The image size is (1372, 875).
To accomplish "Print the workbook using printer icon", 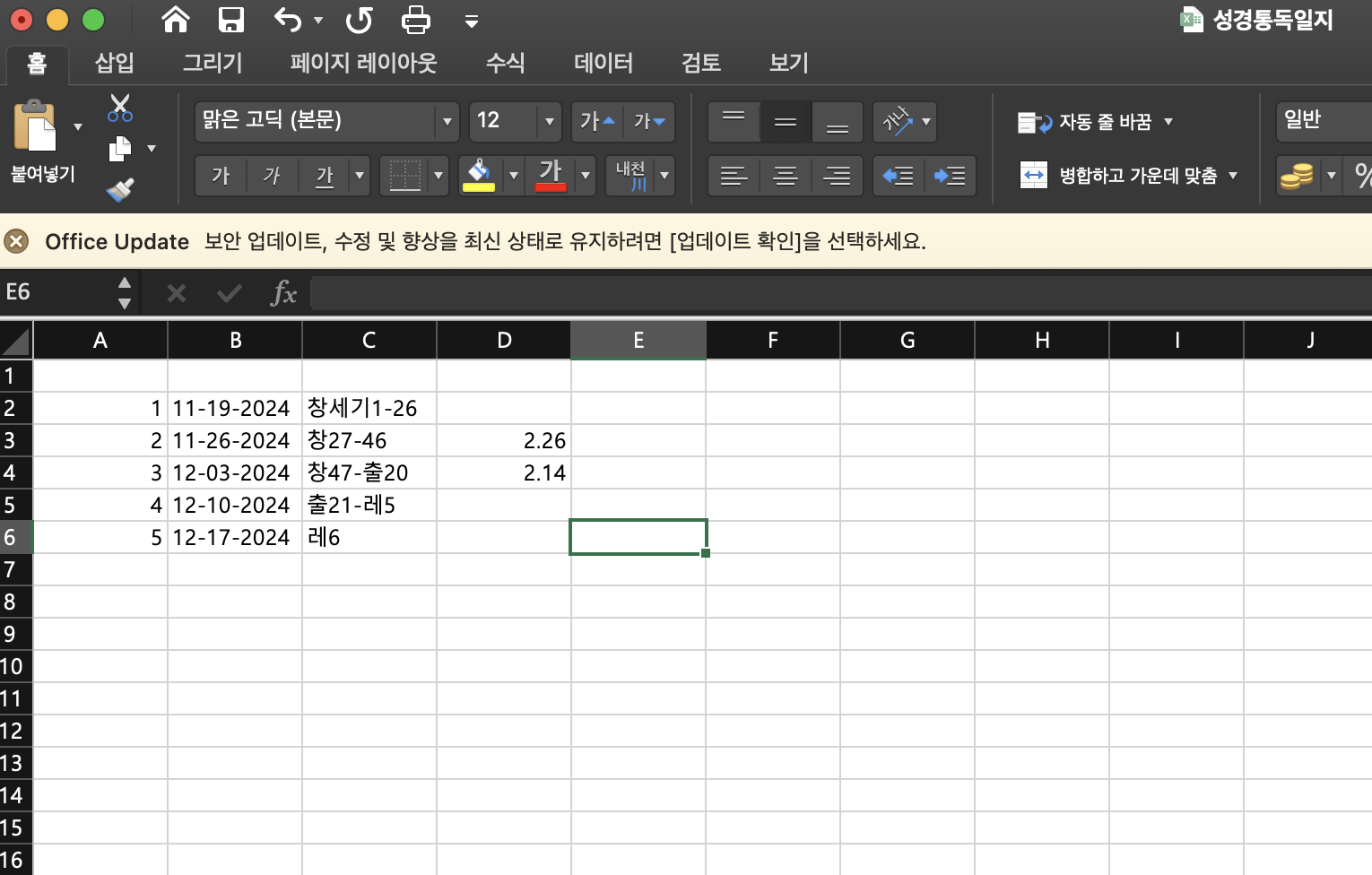I will [x=415, y=19].
